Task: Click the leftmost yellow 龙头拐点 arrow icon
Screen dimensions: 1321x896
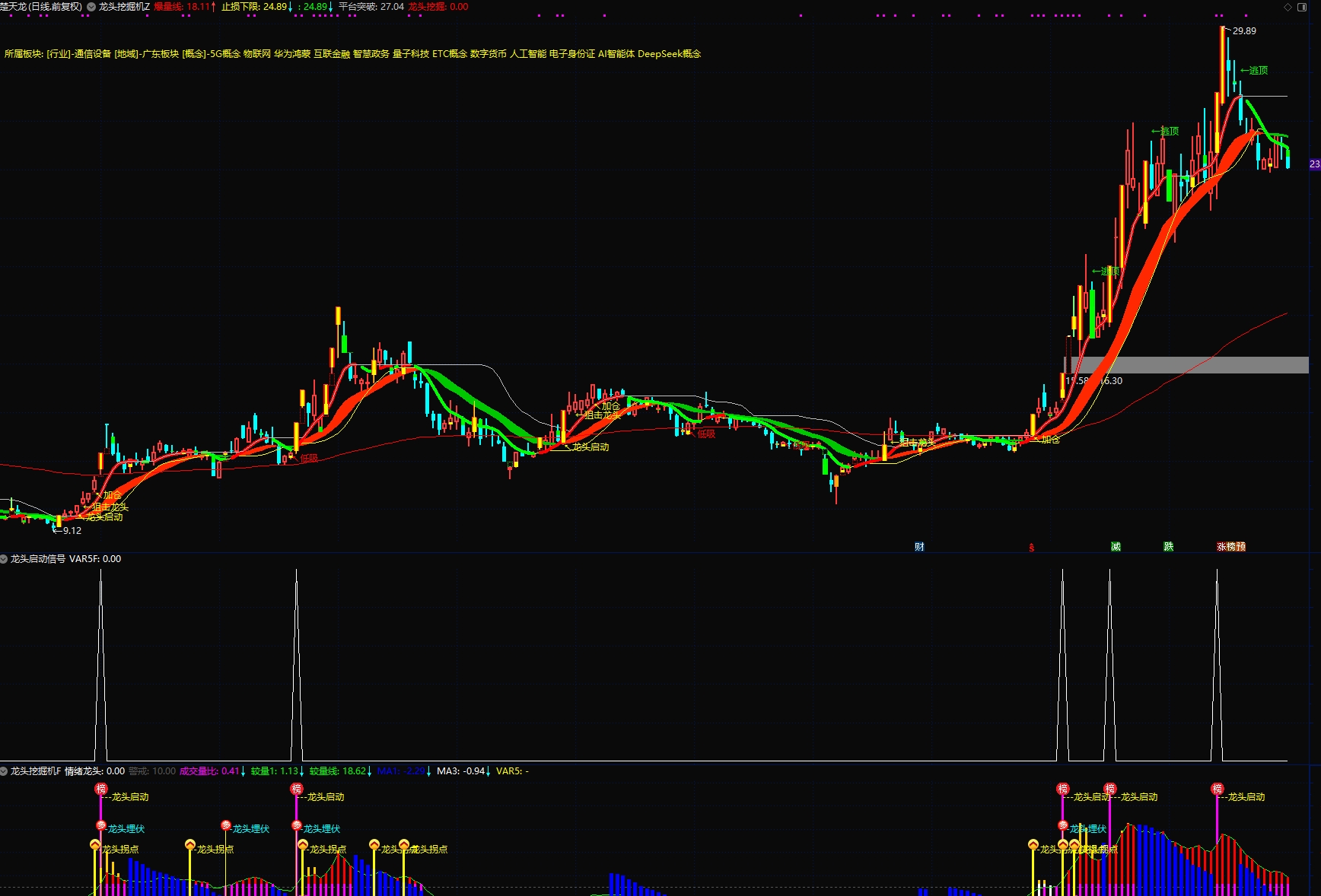Action: (x=95, y=845)
